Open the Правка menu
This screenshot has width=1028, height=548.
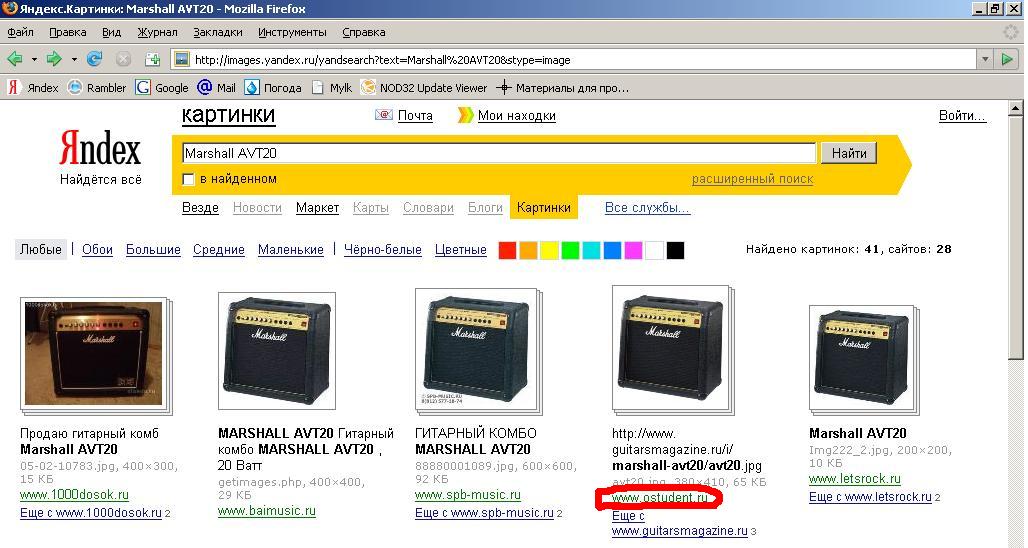click(x=68, y=32)
